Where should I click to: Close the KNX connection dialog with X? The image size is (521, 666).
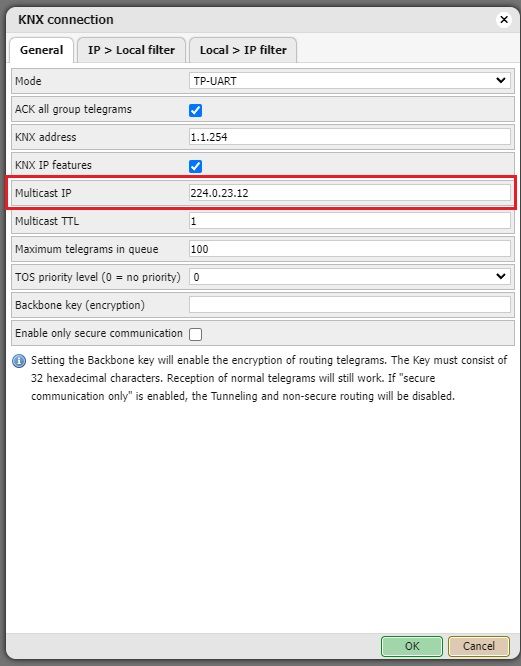coord(504,20)
